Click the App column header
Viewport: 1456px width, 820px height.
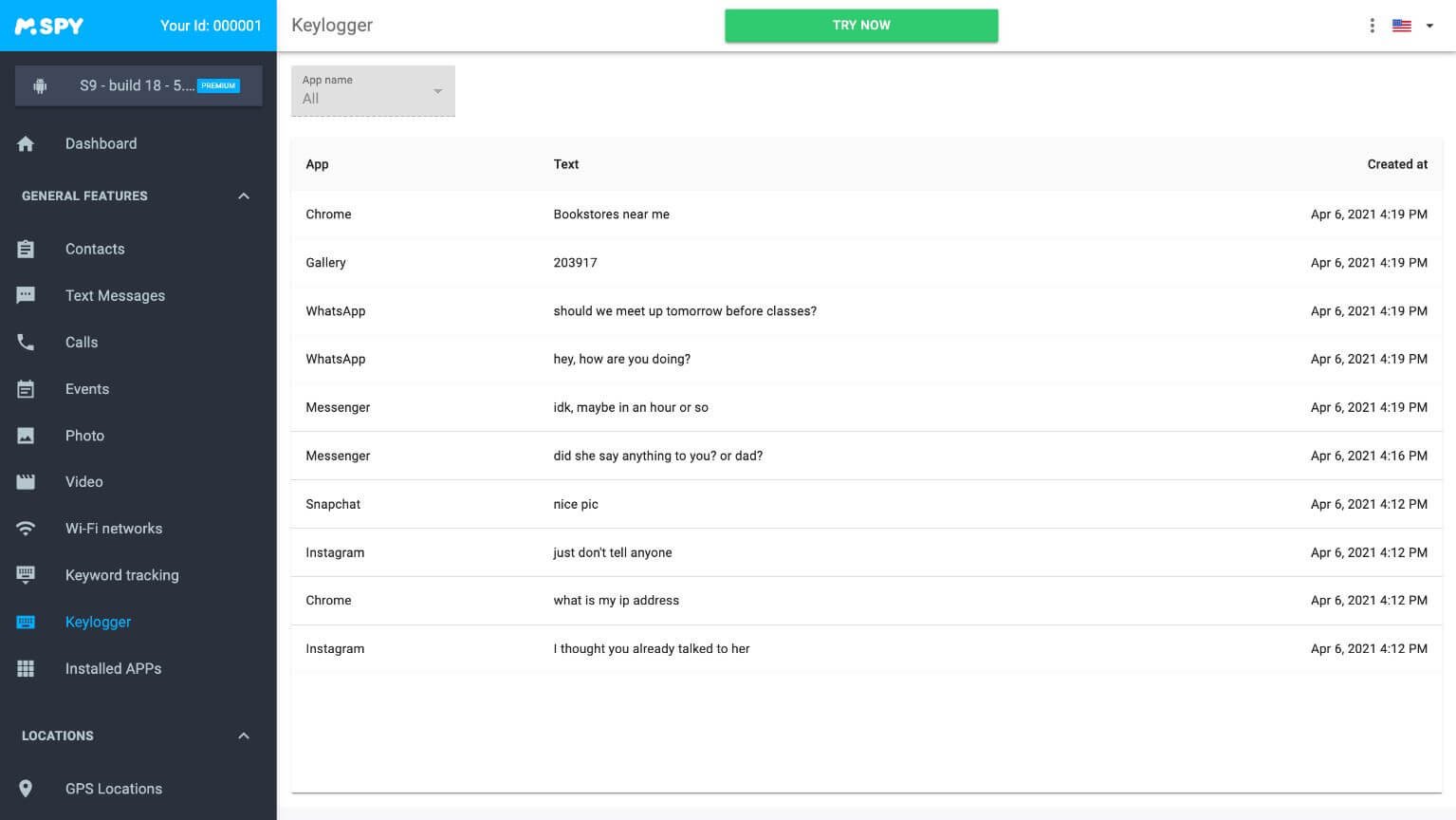(x=317, y=164)
